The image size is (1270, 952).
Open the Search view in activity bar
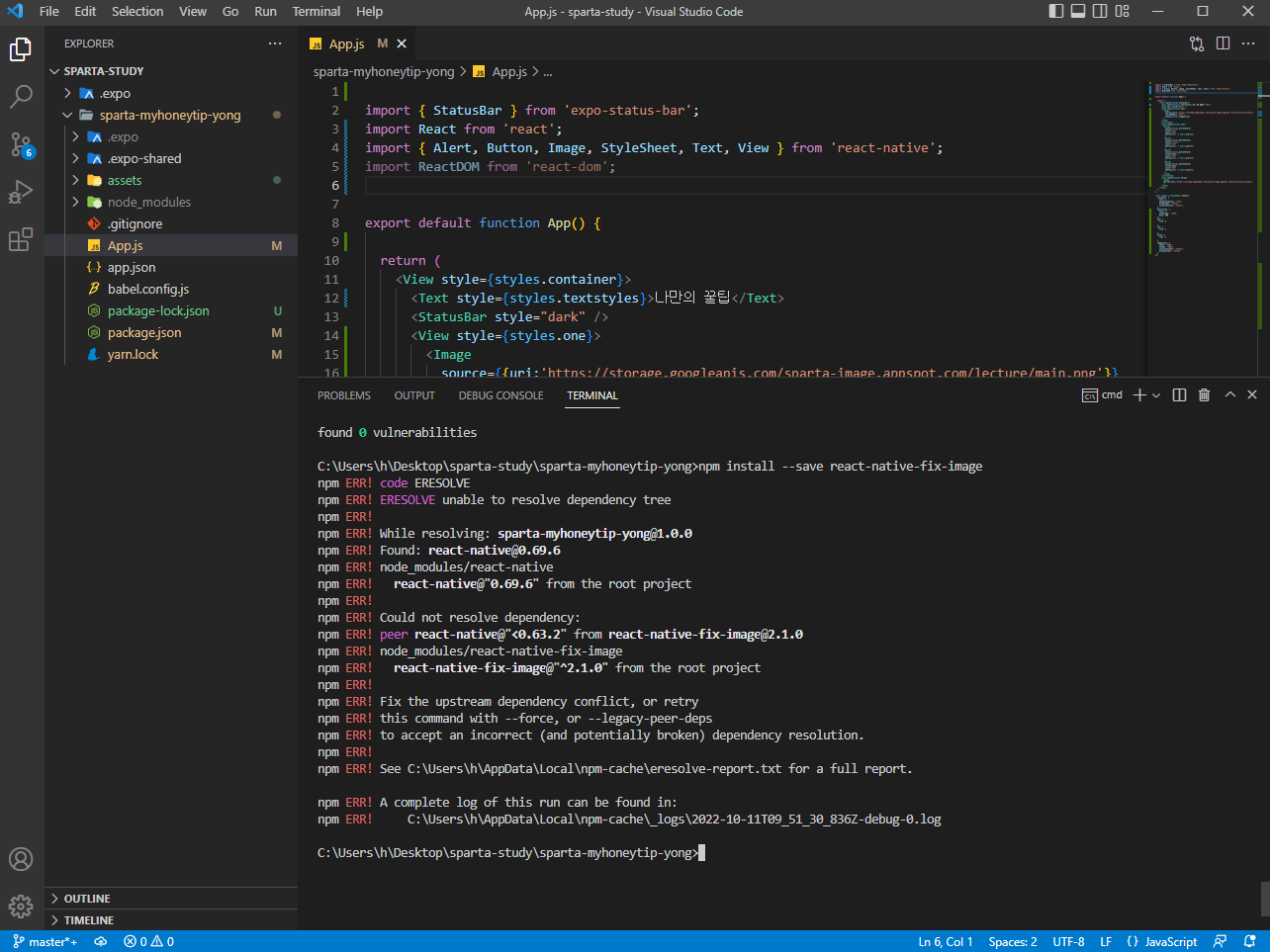[21, 97]
